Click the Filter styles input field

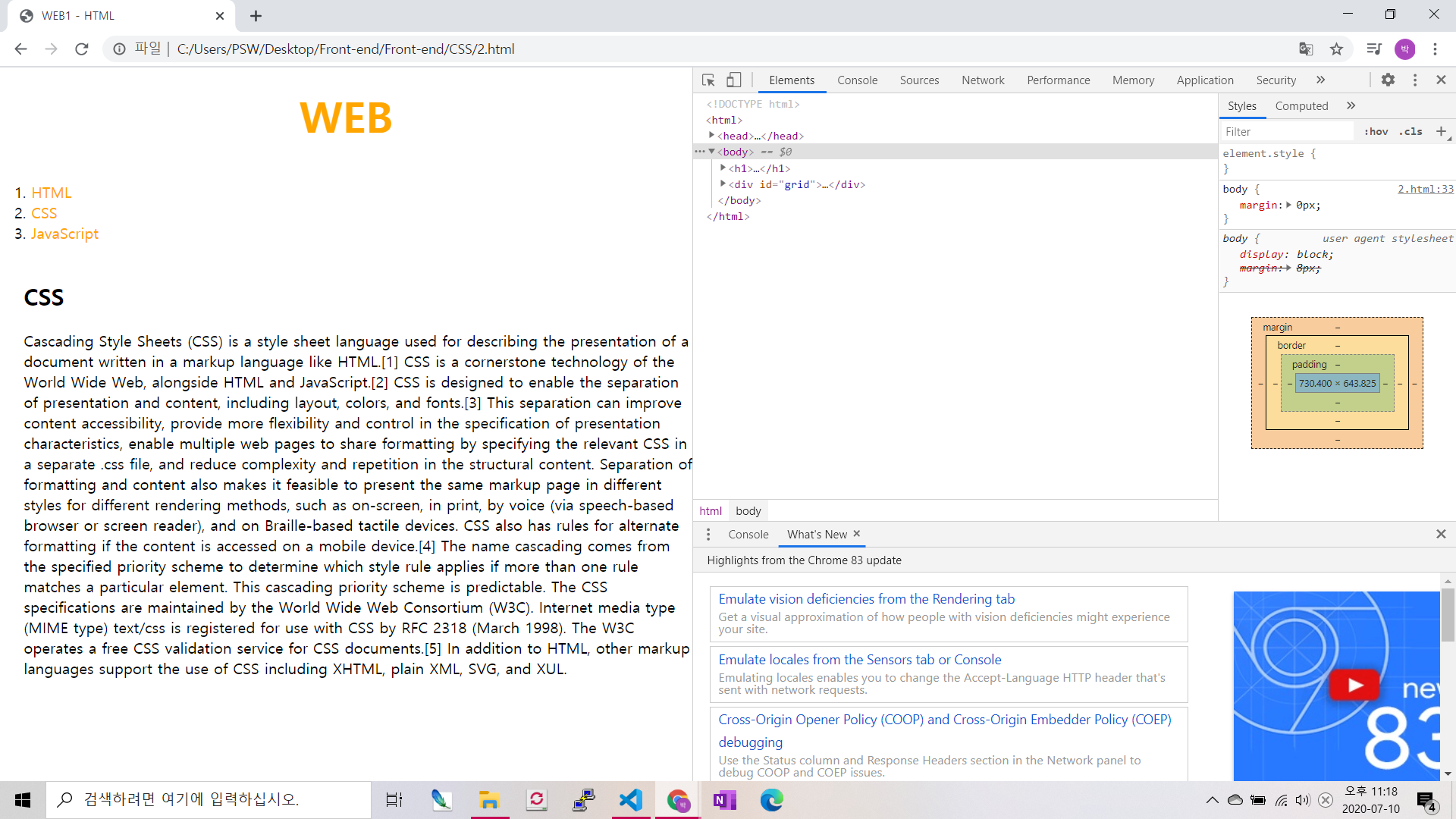(x=1286, y=131)
